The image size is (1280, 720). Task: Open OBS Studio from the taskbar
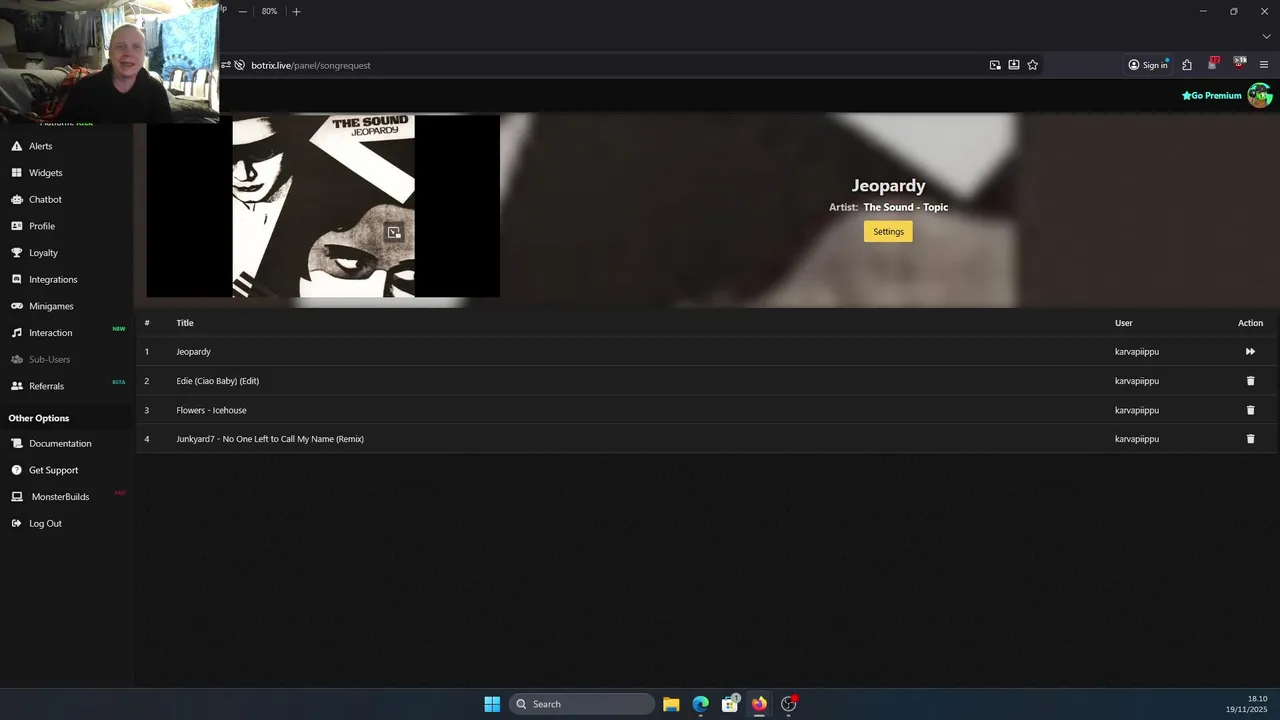point(789,704)
